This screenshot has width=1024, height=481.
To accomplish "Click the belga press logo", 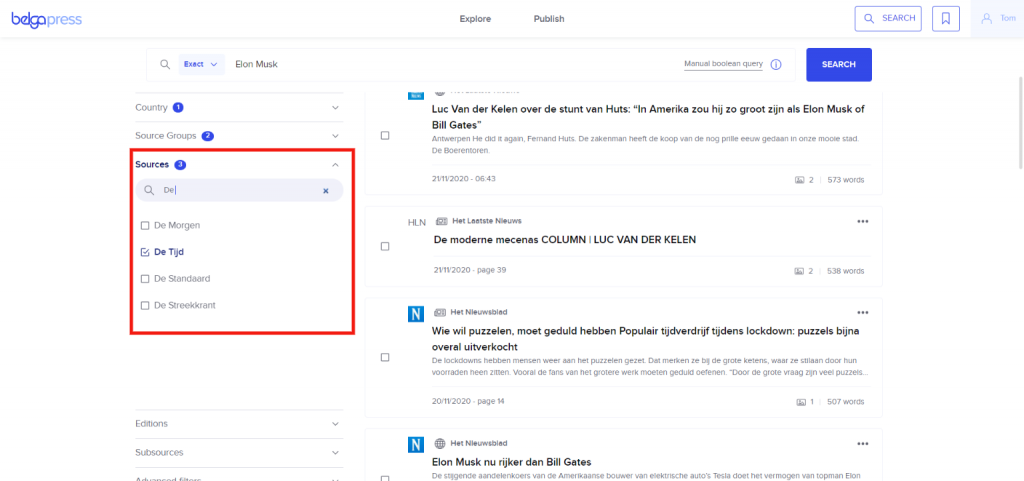I will point(46,20).
